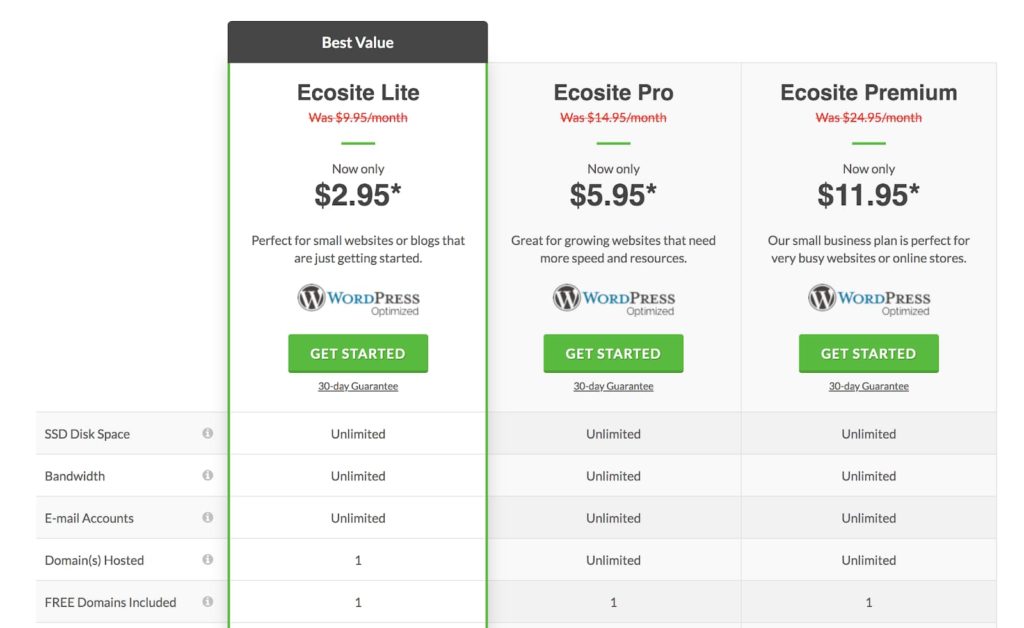The width and height of the screenshot is (1024, 628).
Task: Click the Ecosite Lite plan heading
Action: tap(358, 93)
